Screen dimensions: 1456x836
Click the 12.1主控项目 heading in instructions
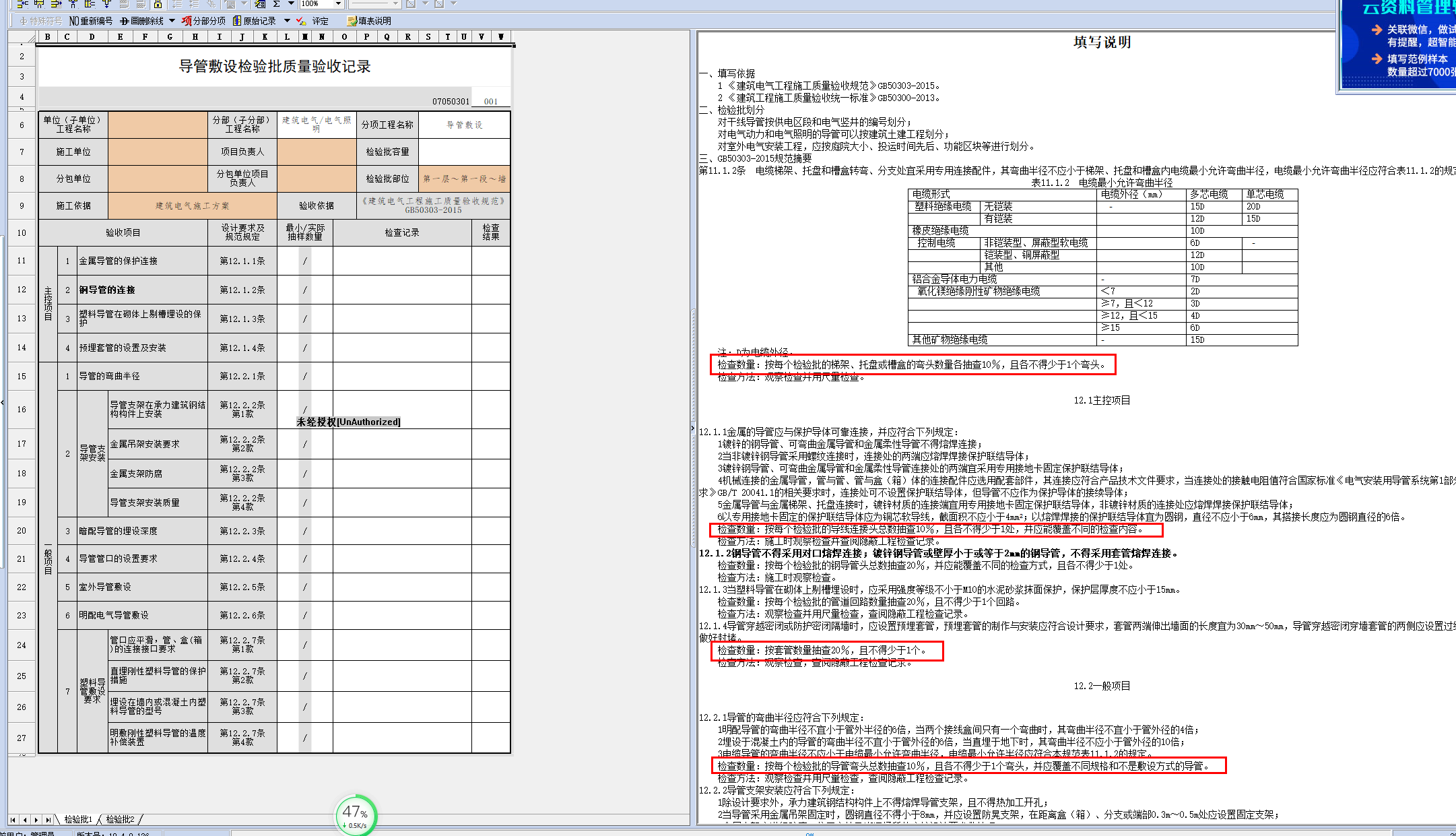tap(1102, 401)
